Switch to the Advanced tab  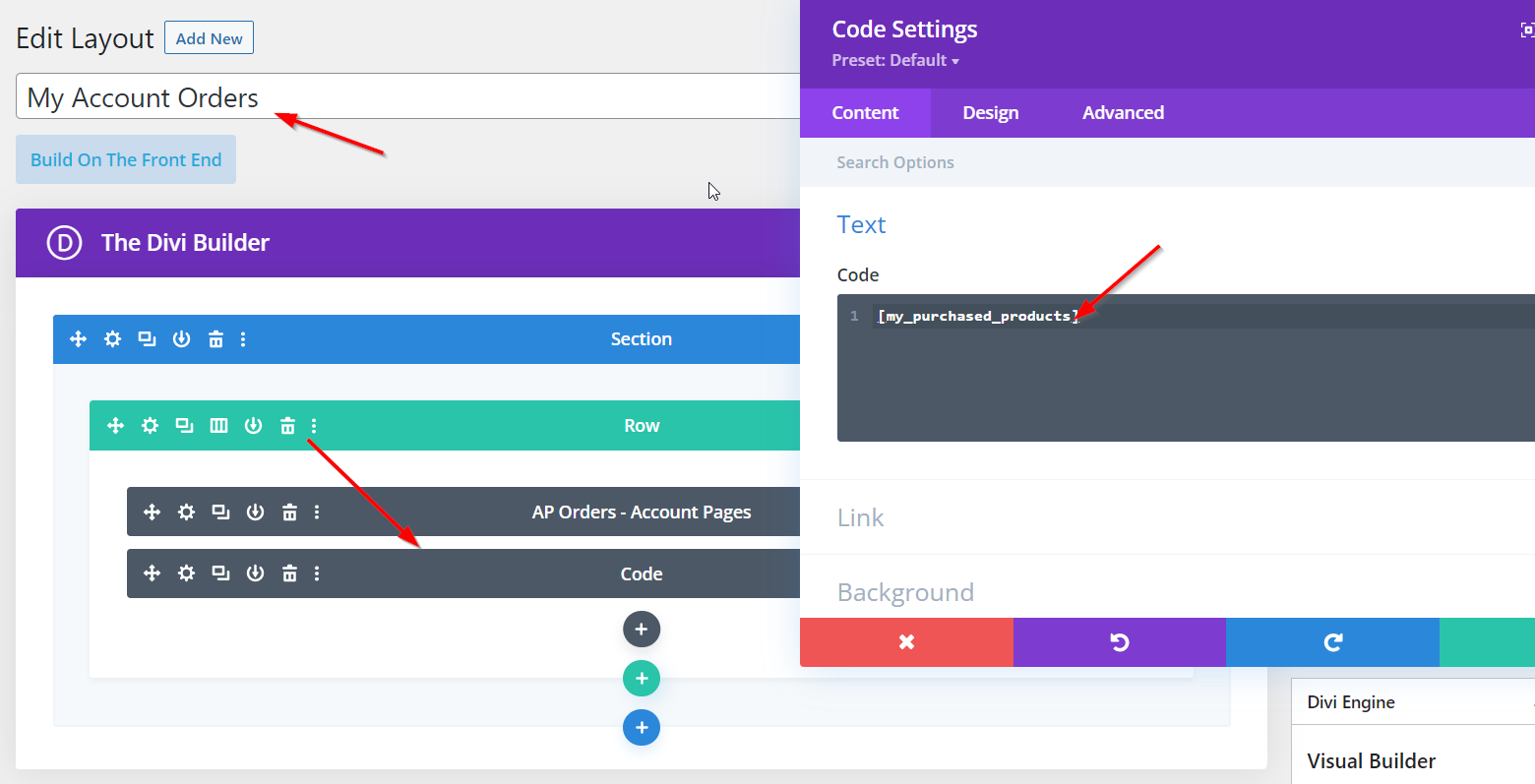coord(1123,113)
